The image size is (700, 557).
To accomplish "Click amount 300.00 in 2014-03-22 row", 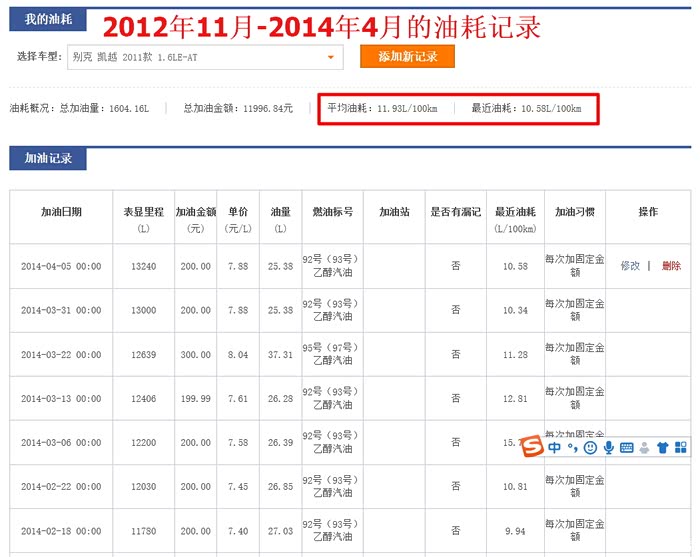I will tap(196, 355).
